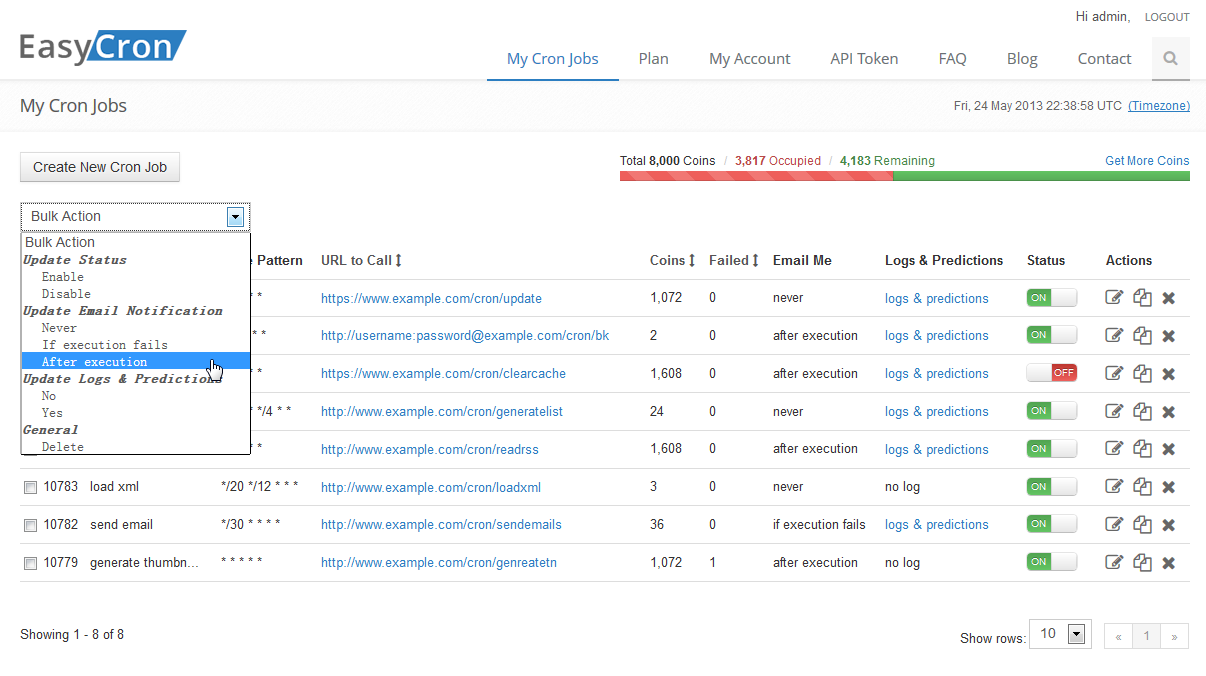
Task: Delete the cron/update job
Action: 1168,298
